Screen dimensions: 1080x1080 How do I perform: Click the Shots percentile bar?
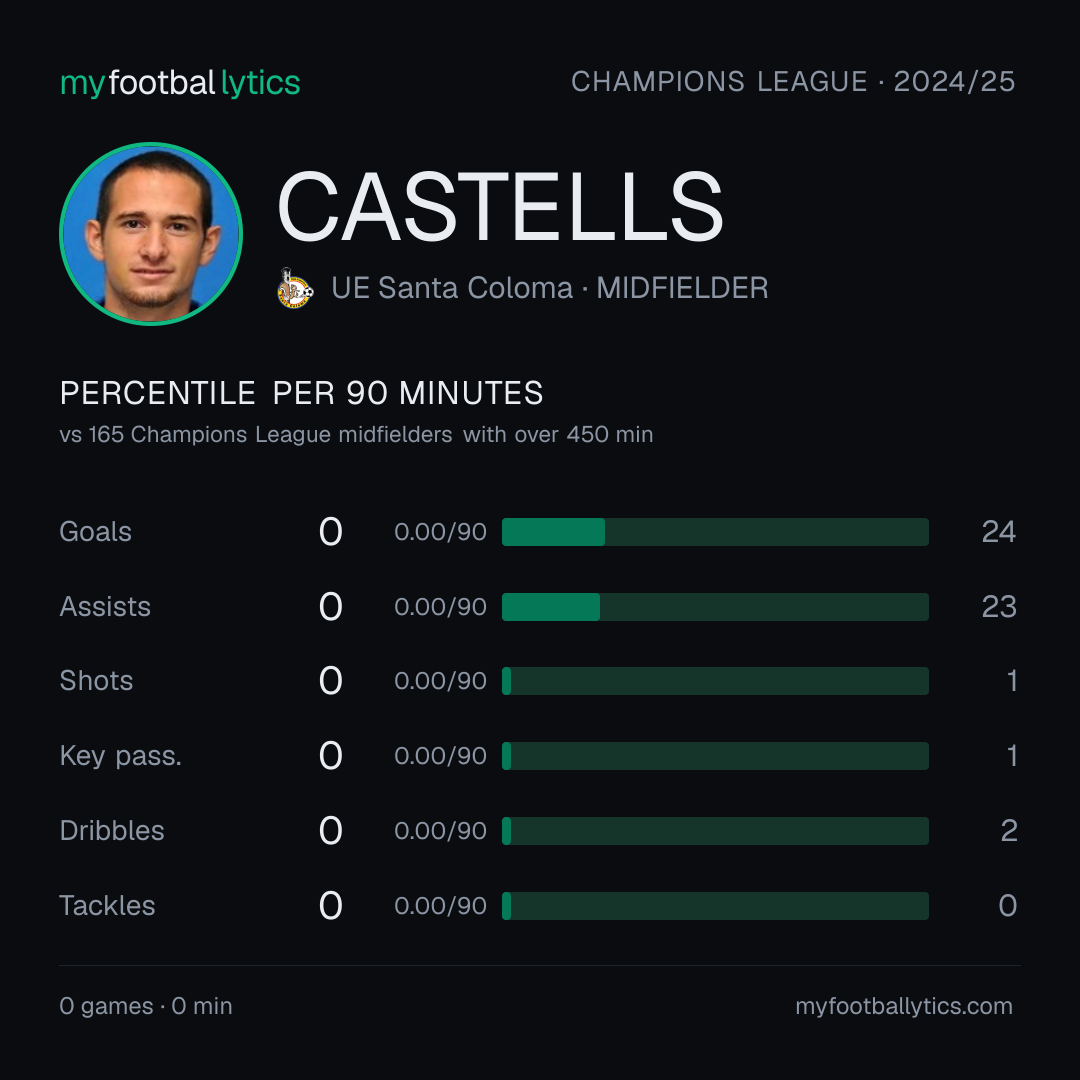point(715,681)
